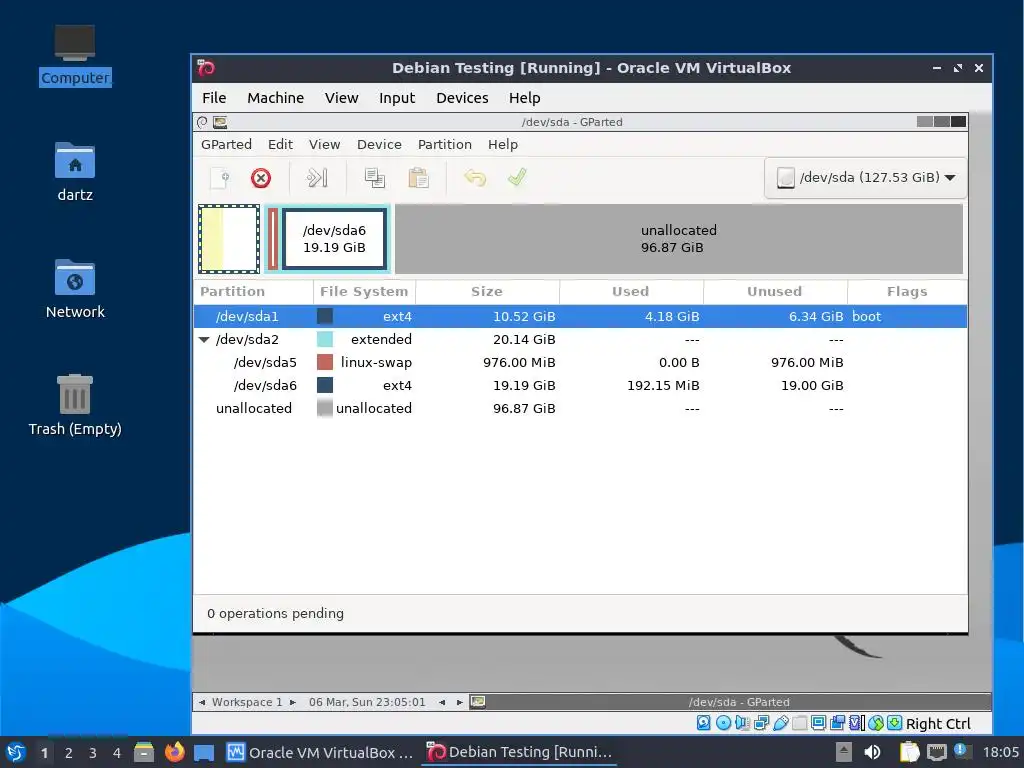Click VirtualBox display settings status icon
Image resolution: width=1024 pixels, height=768 pixels.
click(818, 723)
